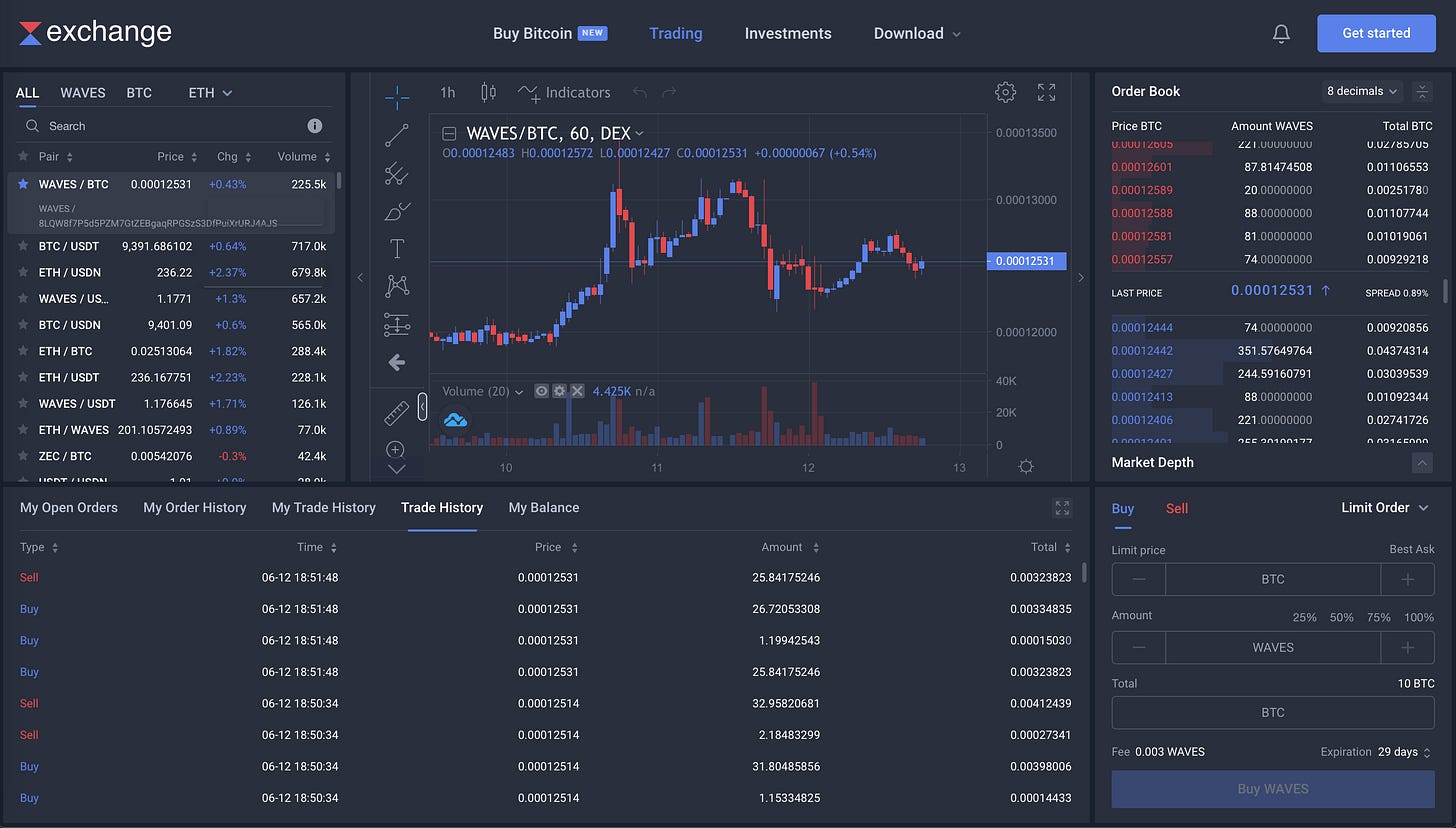Change candlestick chart style
This screenshot has width=1456, height=828.
(488, 92)
